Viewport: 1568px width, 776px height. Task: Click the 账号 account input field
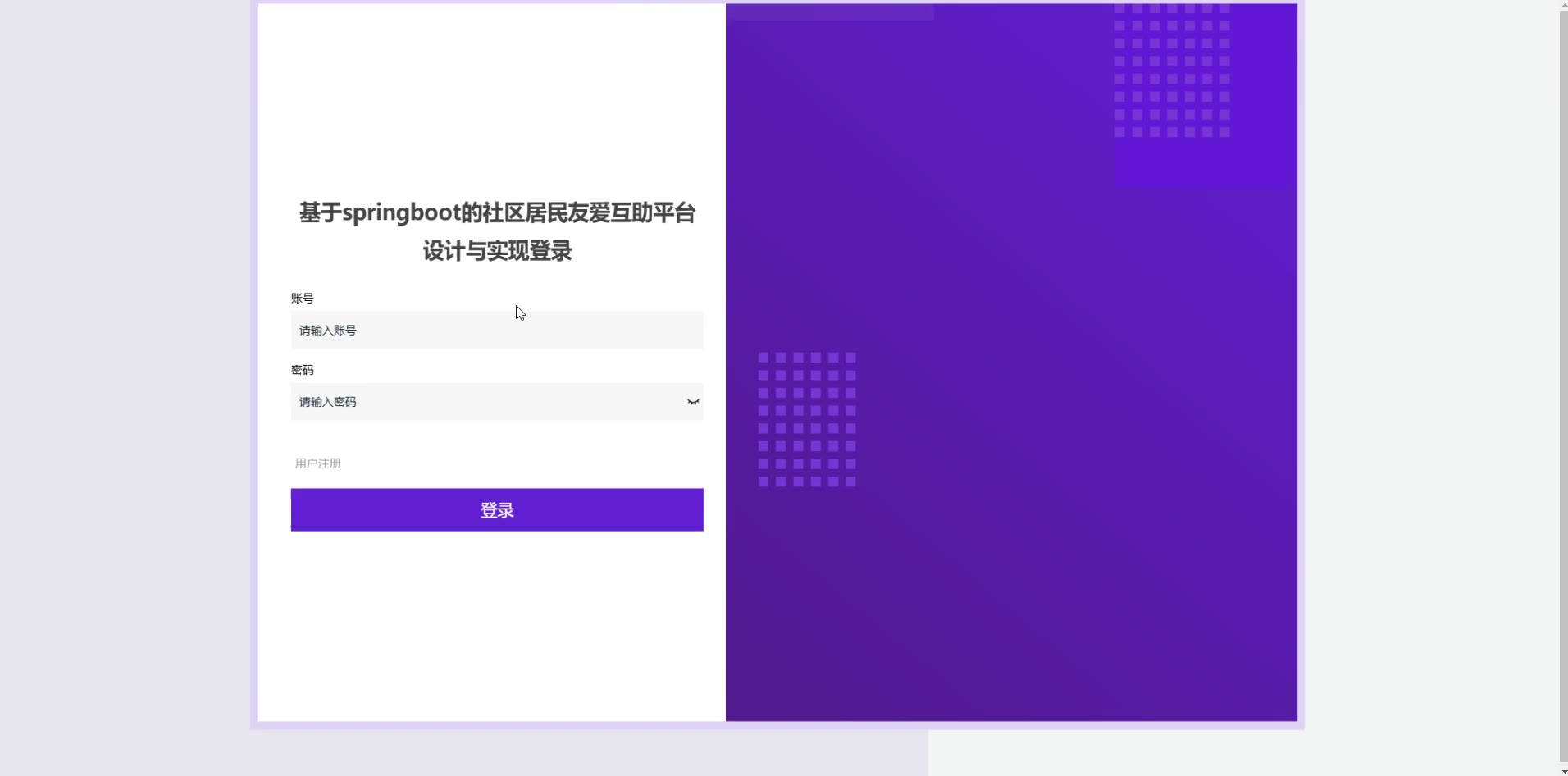tap(497, 330)
